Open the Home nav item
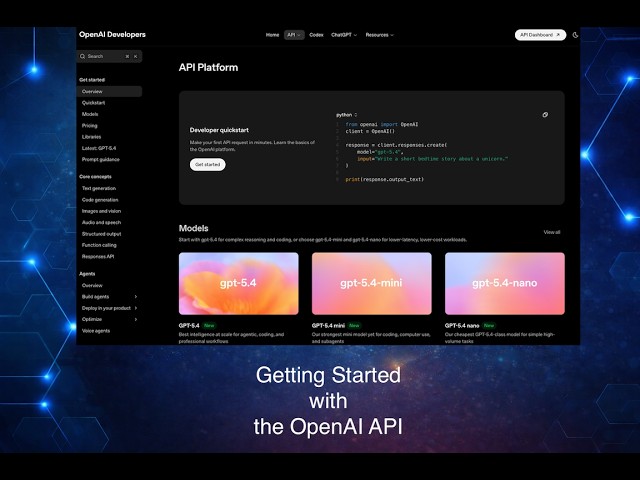The width and height of the screenshot is (640, 480). click(x=272, y=35)
